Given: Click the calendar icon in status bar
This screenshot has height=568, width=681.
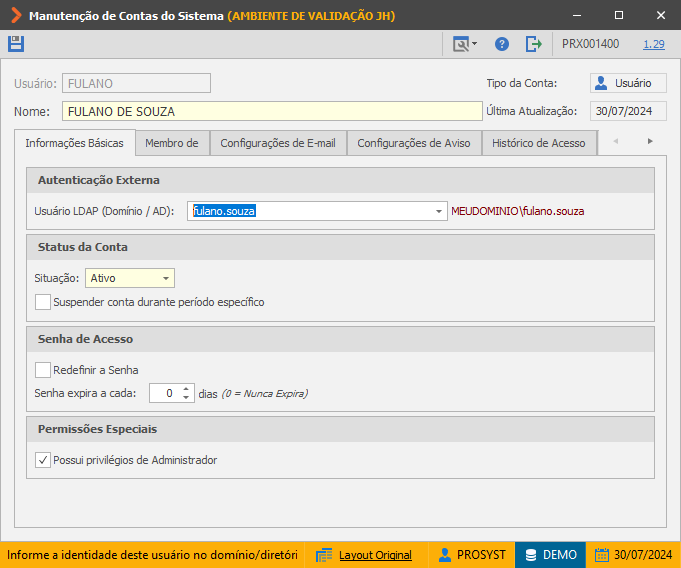Looking at the screenshot, I should 602,555.
